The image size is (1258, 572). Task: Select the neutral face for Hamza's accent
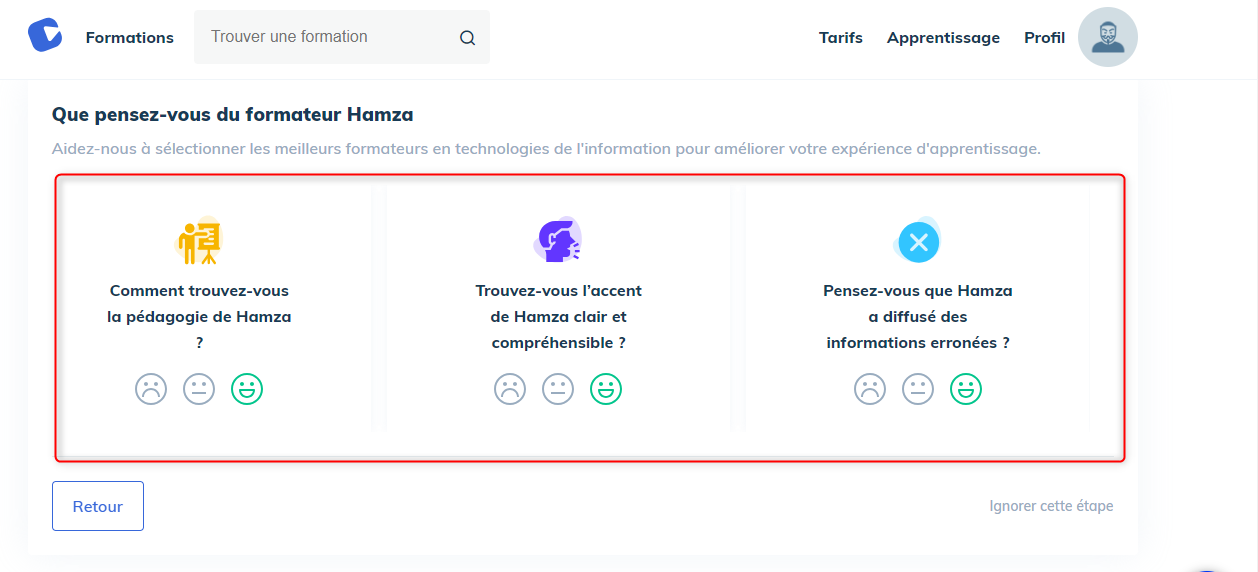pos(558,389)
